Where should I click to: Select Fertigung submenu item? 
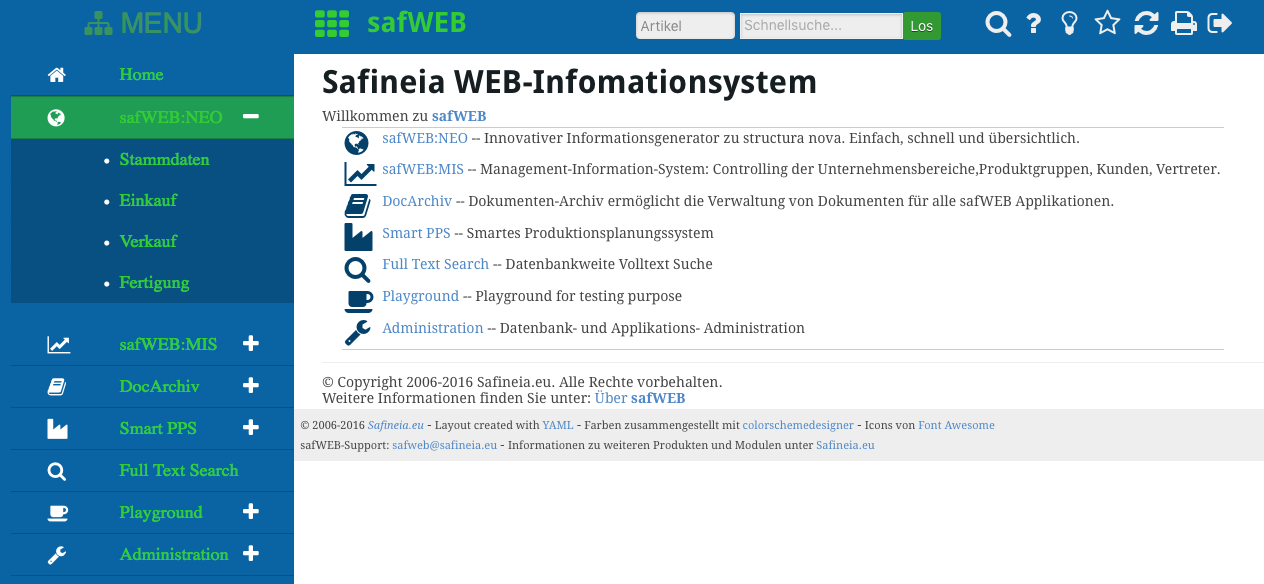tap(154, 282)
